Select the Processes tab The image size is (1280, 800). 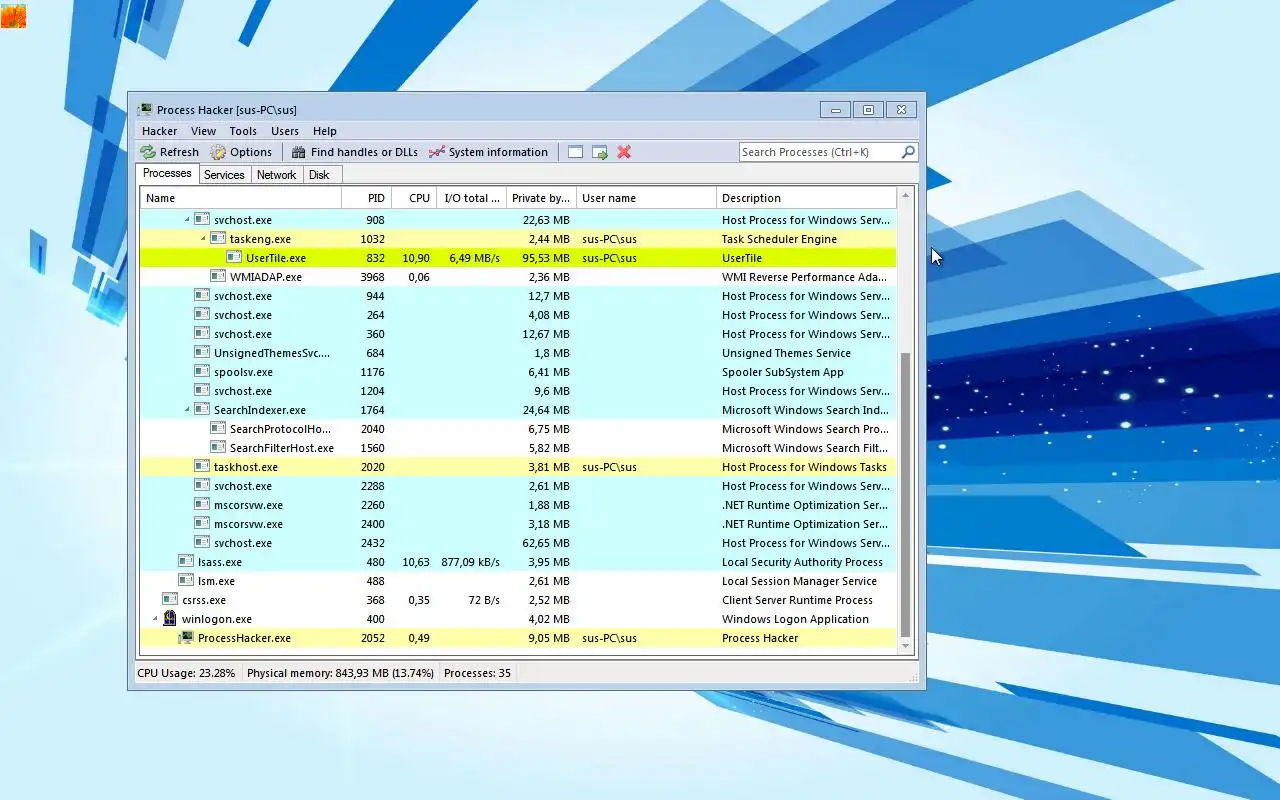(167, 173)
